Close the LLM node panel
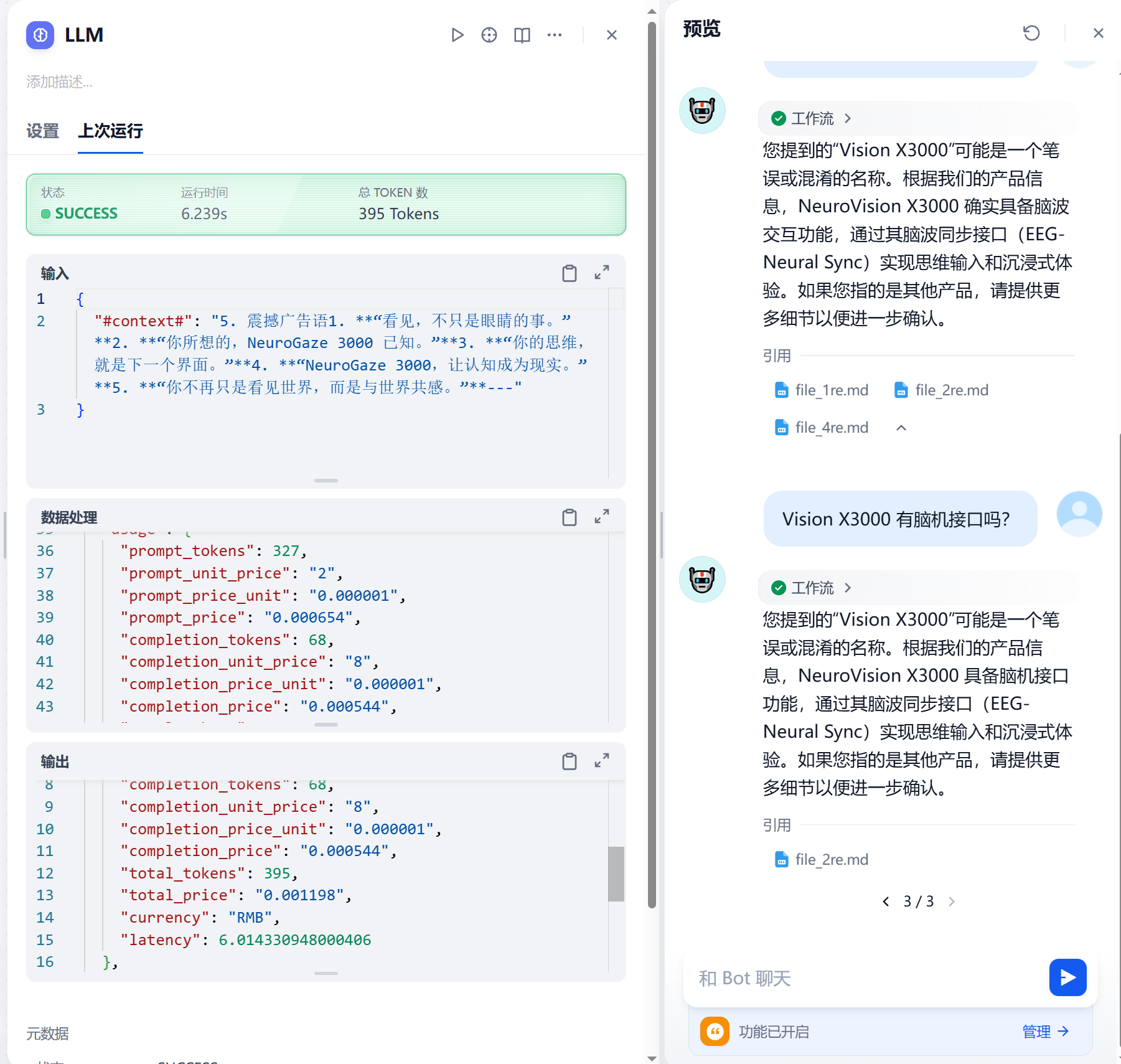 pos(612,35)
